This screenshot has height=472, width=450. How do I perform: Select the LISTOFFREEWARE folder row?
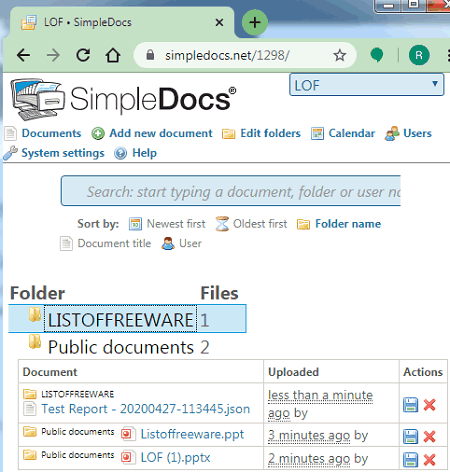[127, 319]
